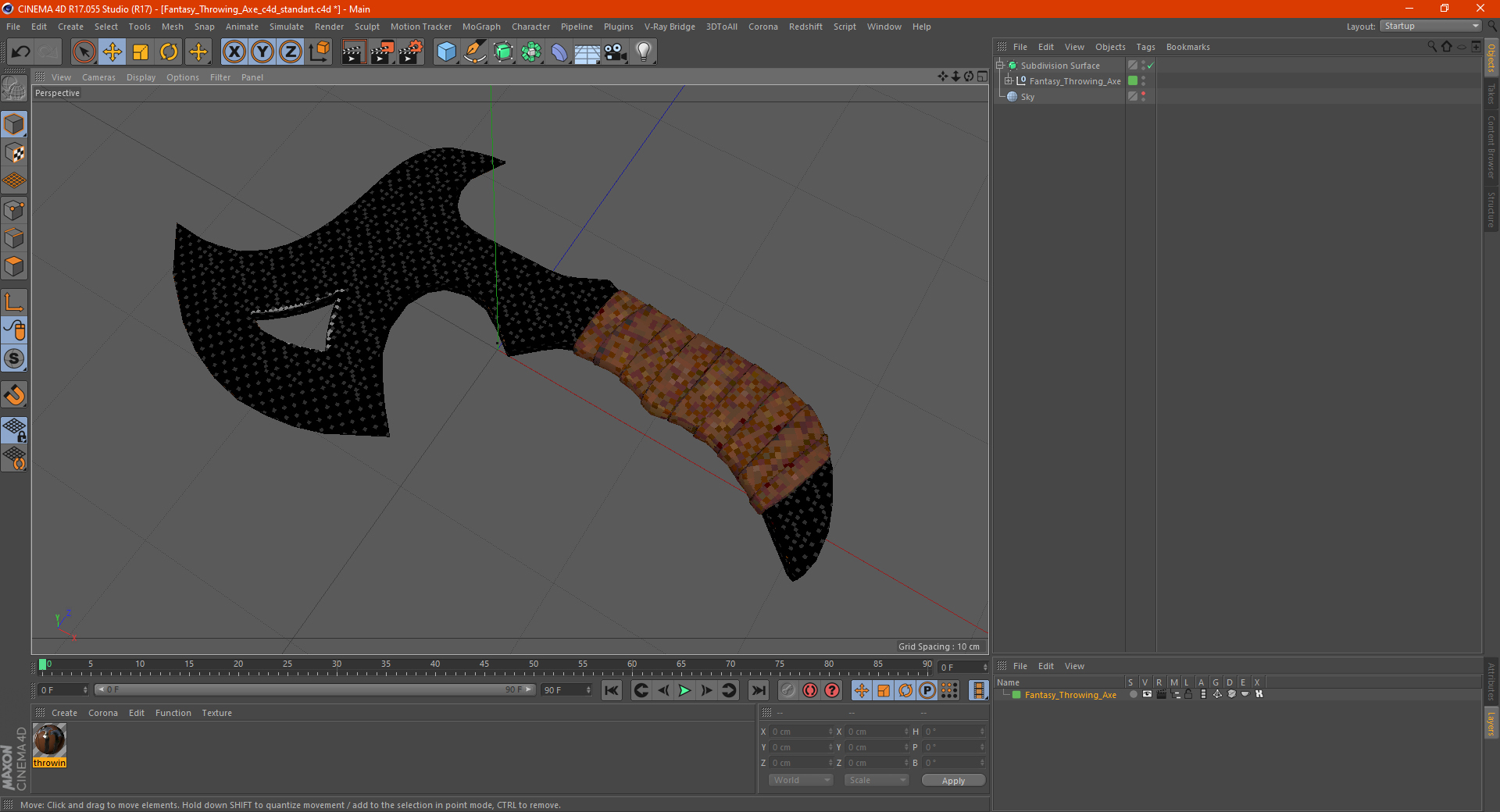Toggle coordinate system icon

click(x=320, y=52)
